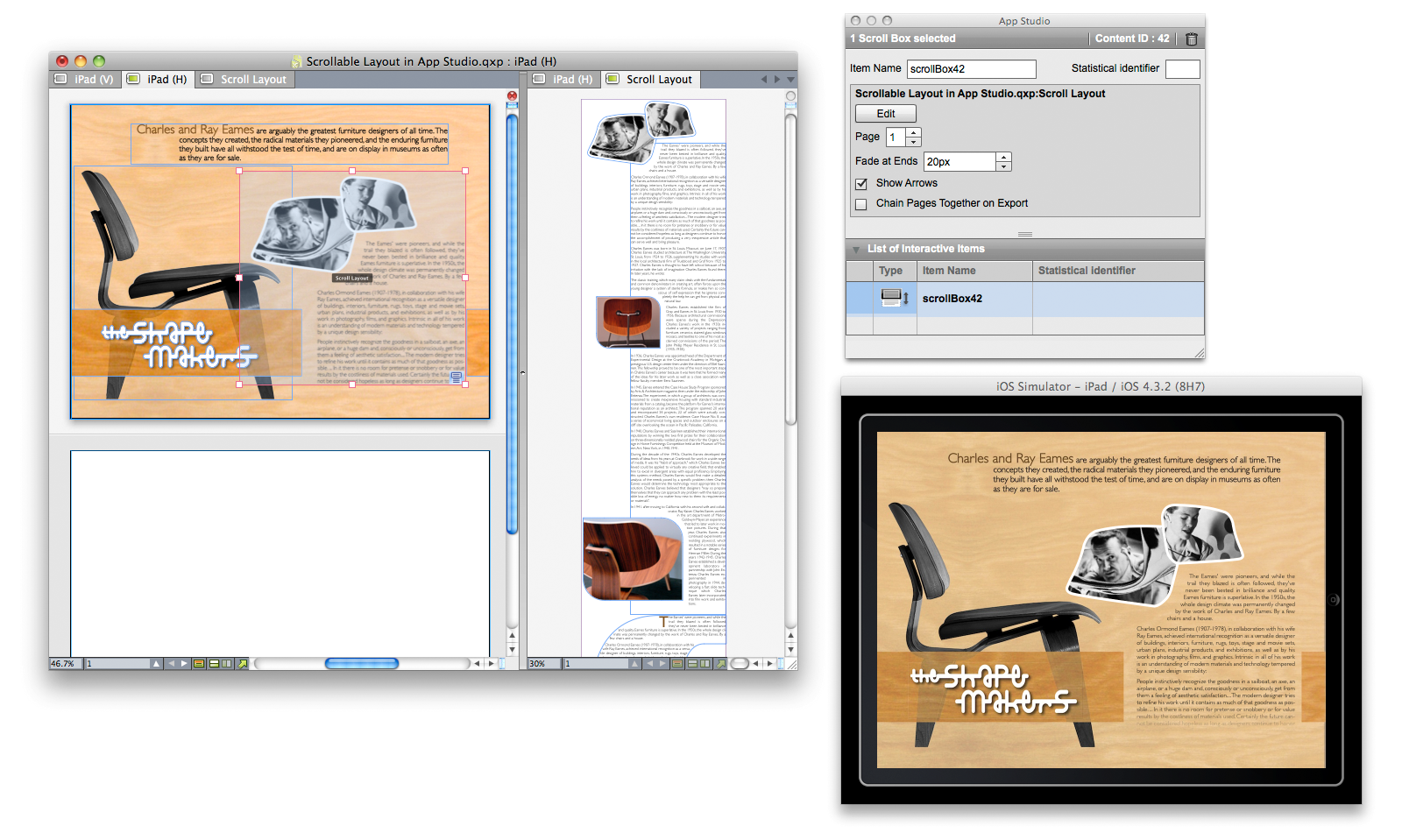The height and width of the screenshot is (840, 1402).
Task: Click the zoom percentage field showing 46.7%
Action: point(63,663)
